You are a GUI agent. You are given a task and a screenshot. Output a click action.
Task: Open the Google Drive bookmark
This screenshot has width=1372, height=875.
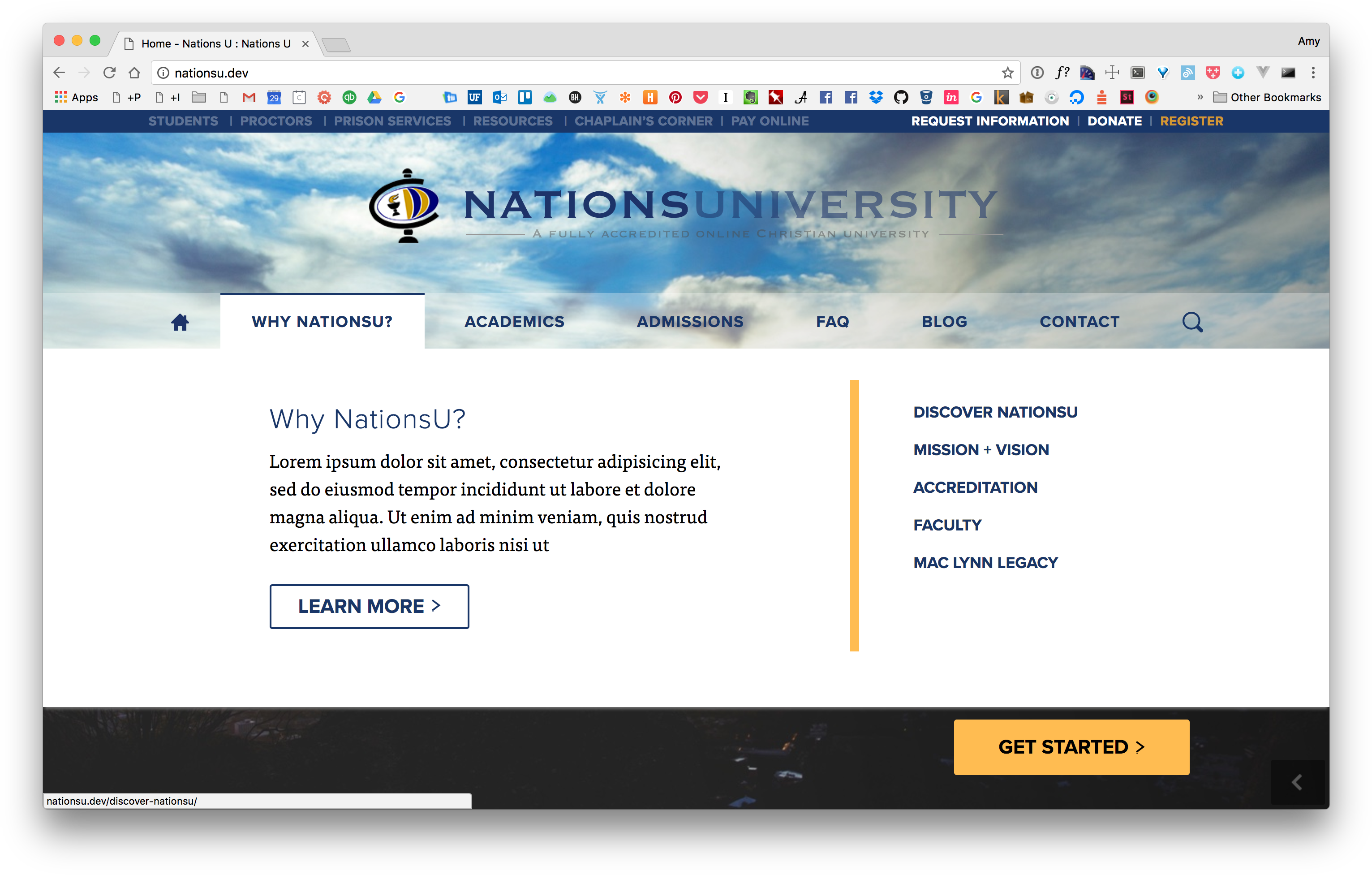click(x=374, y=98)
